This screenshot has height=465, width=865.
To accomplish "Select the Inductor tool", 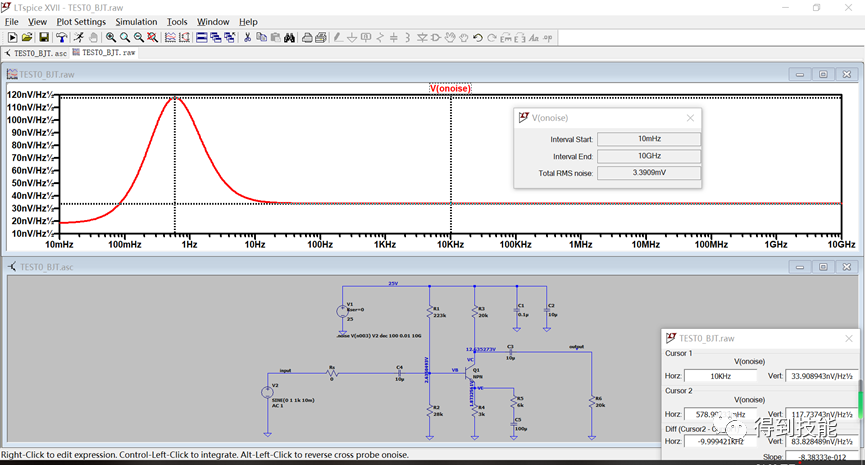I will coord(408,38).
